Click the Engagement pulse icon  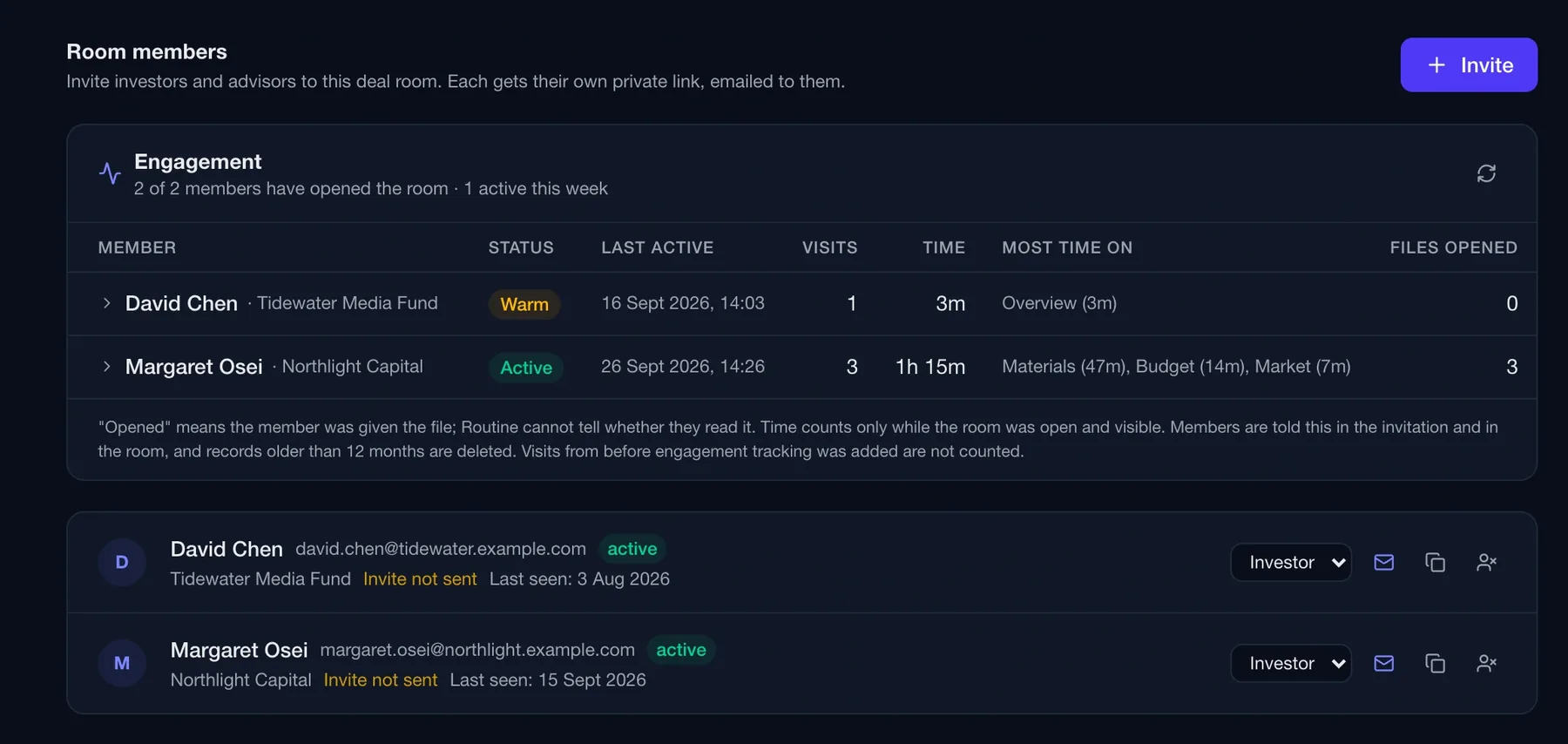pos(110,173)
